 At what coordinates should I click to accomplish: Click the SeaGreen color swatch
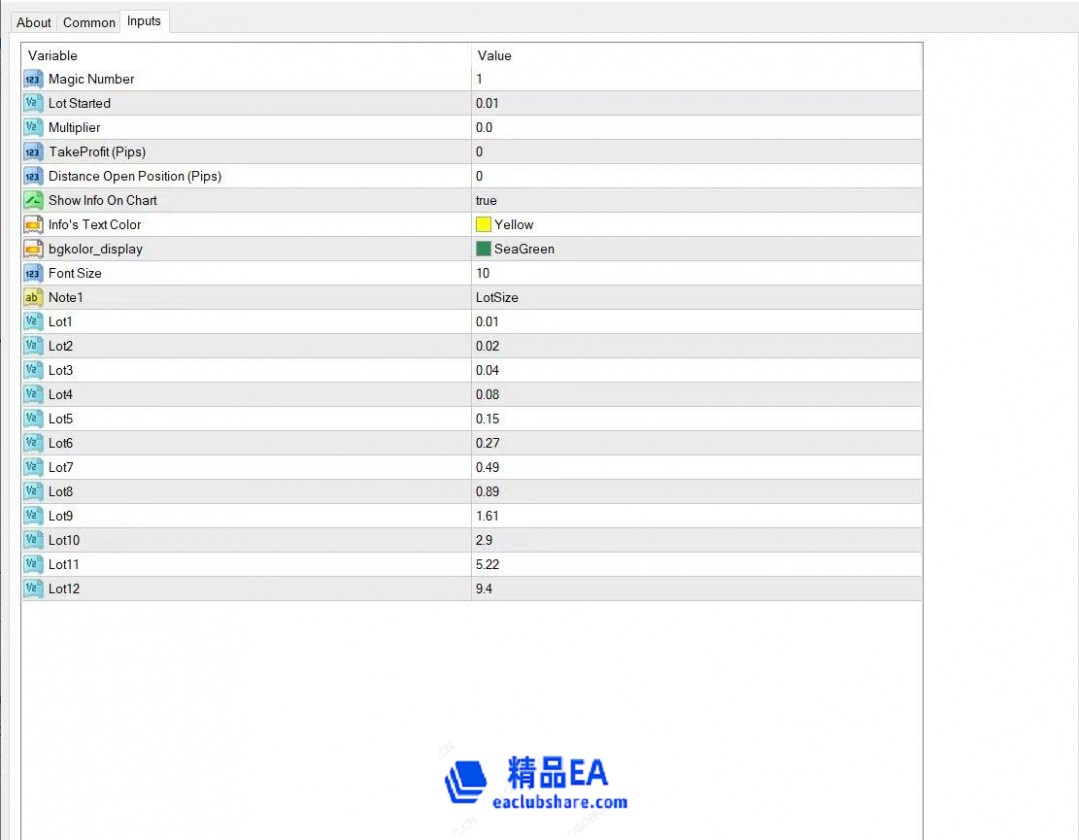point(484,249)
